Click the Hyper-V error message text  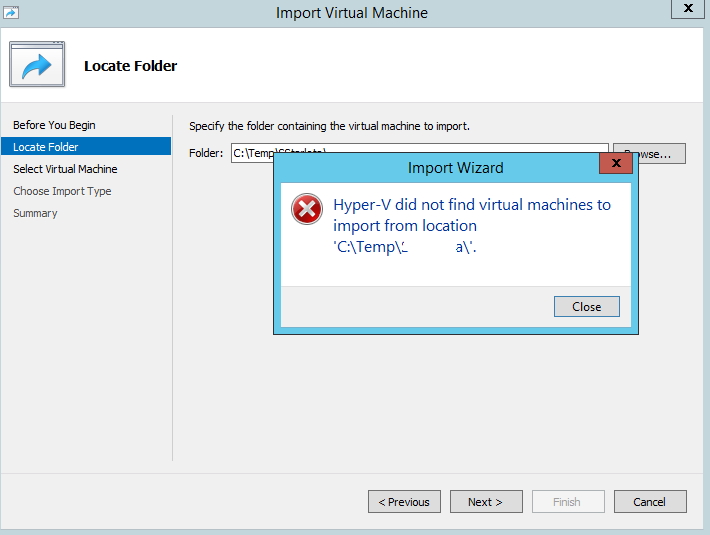(x=472, y=225)
